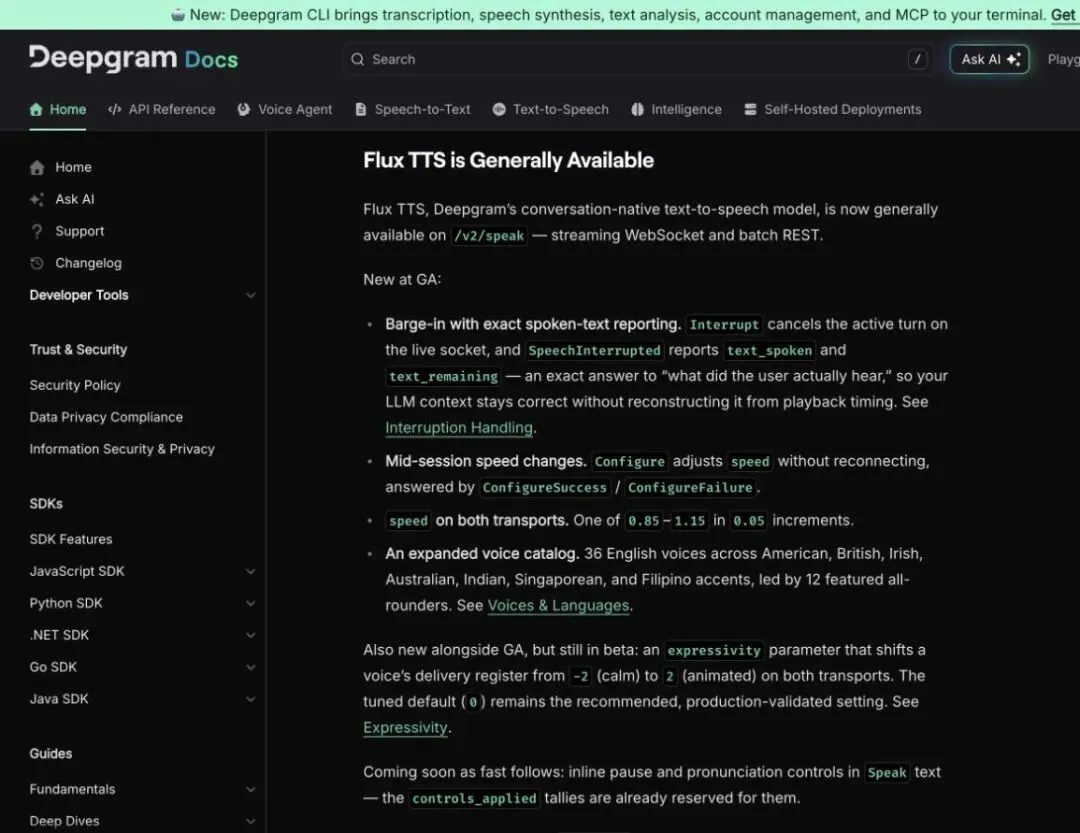Open Information Security & Privacy page
The image size is (1080, 833).
pos(122,449)
